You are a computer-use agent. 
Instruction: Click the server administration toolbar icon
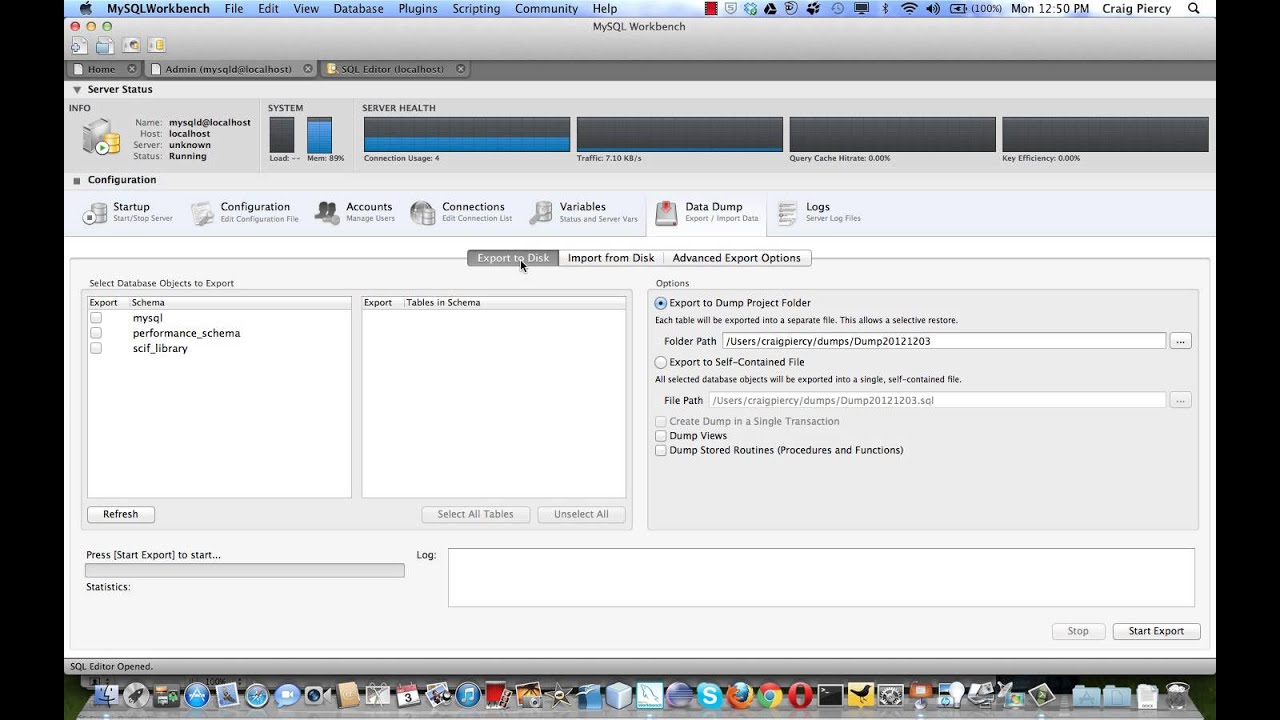pos(131,45)
